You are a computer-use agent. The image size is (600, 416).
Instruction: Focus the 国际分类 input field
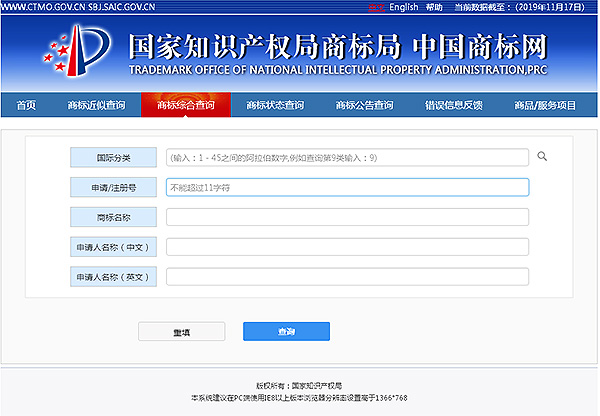point(347,157)
